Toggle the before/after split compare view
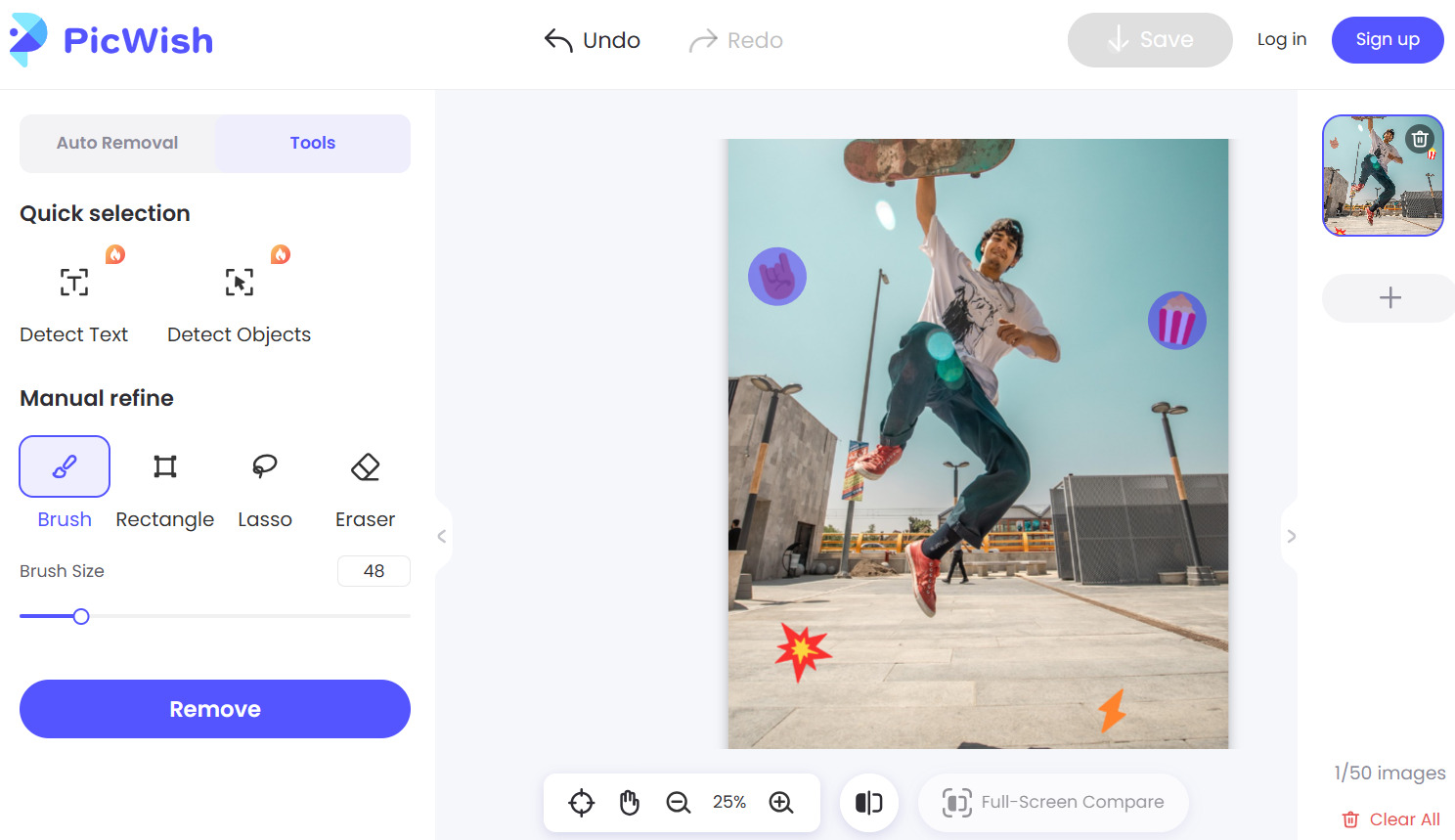This screenshot has width=1455, height=840. point(868,802)
